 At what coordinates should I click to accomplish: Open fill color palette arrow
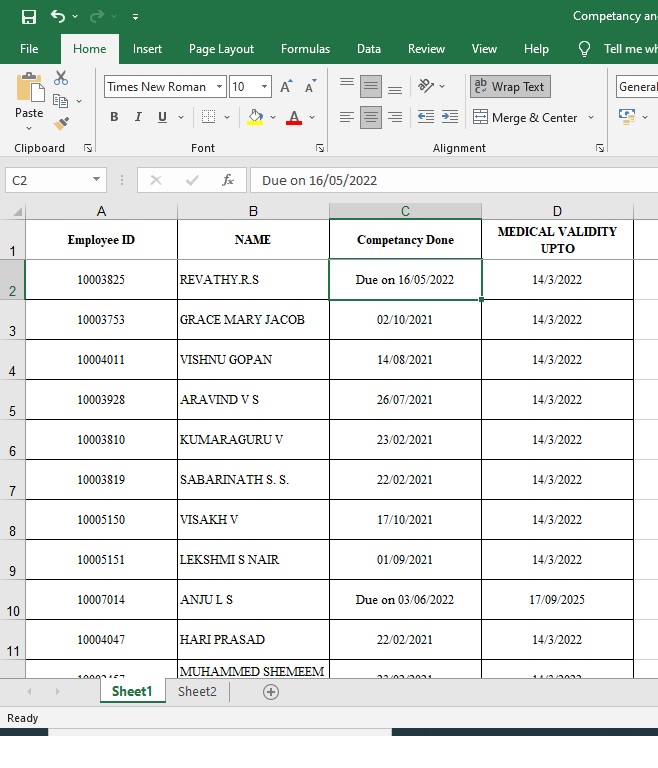(x=273, y=117)
